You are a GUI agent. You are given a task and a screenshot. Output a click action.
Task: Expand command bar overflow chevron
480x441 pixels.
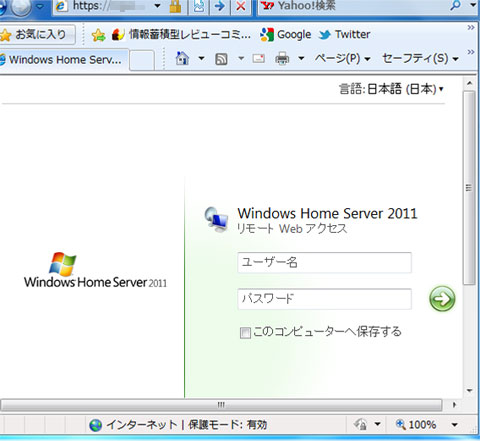click(471, 52)
